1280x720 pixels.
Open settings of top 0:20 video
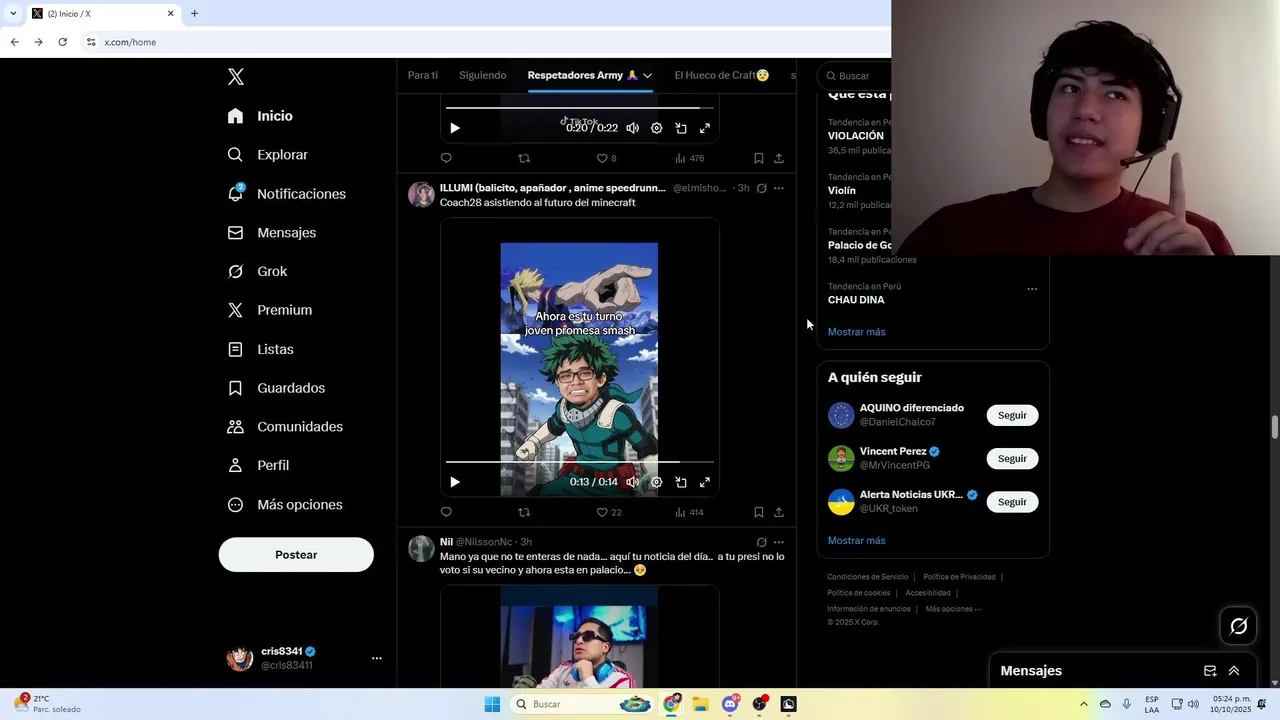[656, 128]
